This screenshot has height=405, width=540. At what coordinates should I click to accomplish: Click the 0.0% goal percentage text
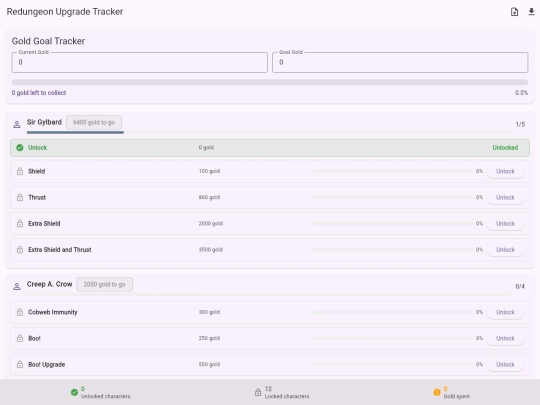pos(521,93)
